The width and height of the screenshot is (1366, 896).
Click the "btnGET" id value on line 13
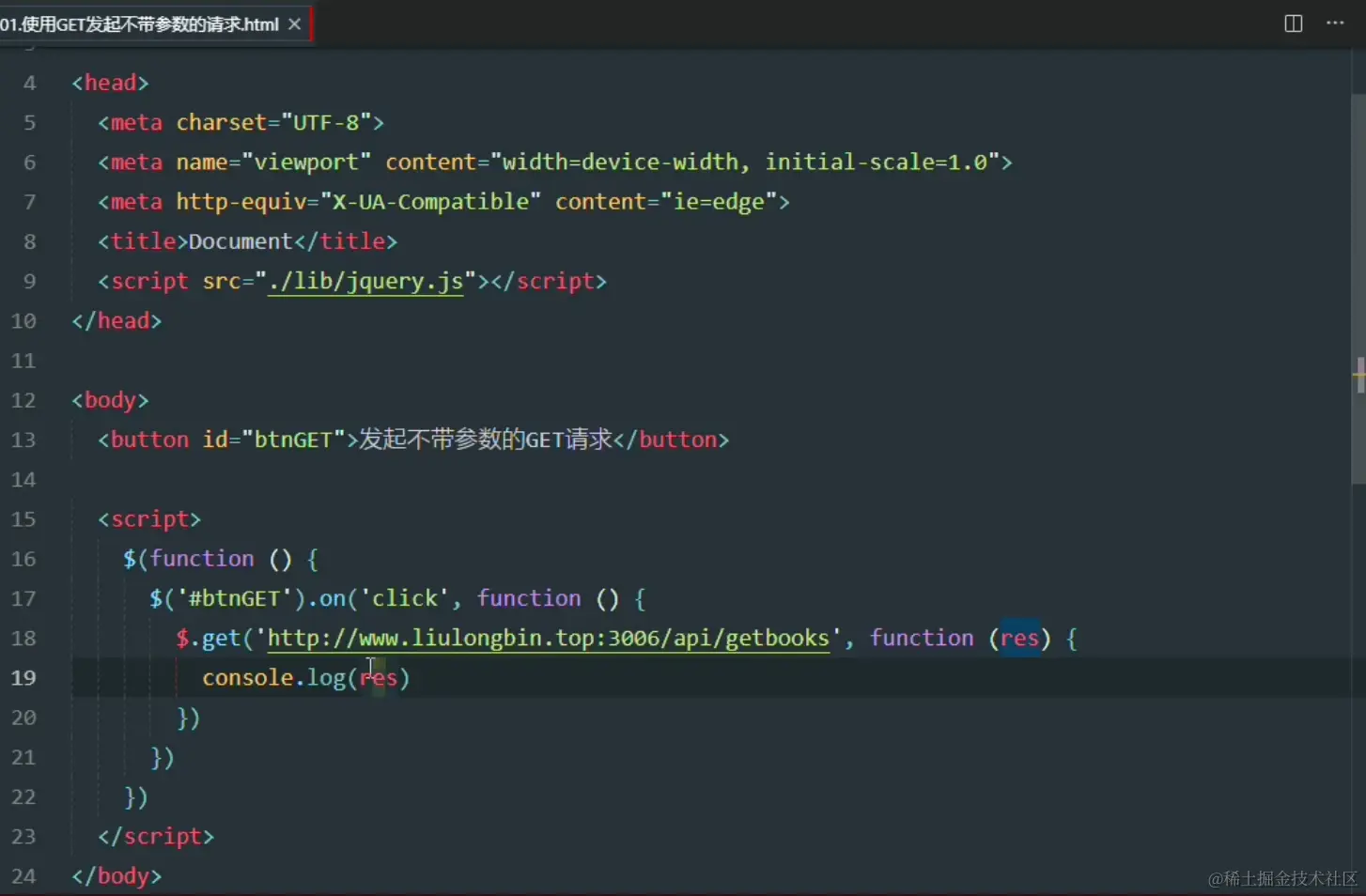pos(294,440)
